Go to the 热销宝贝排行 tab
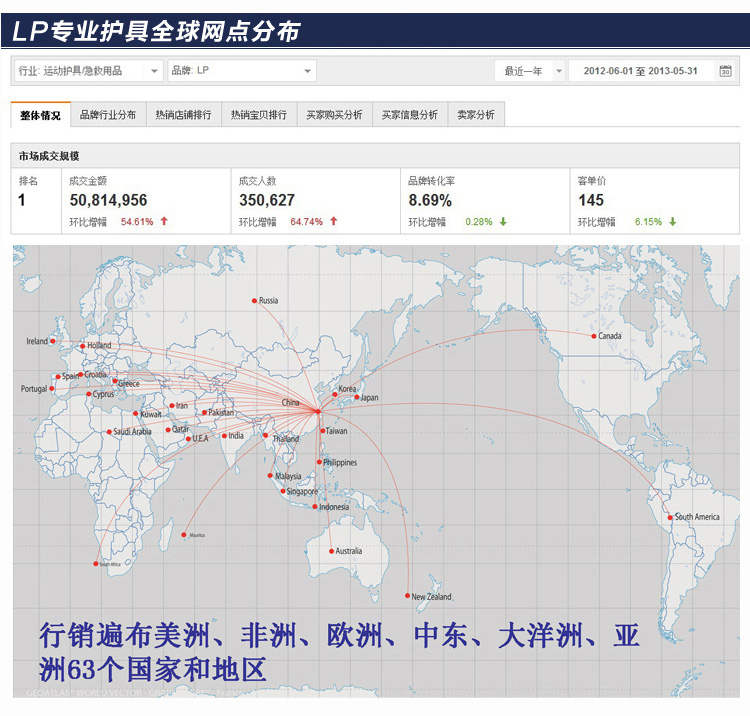The width and height of the screenshot is (750, 716). coord(259,115)
